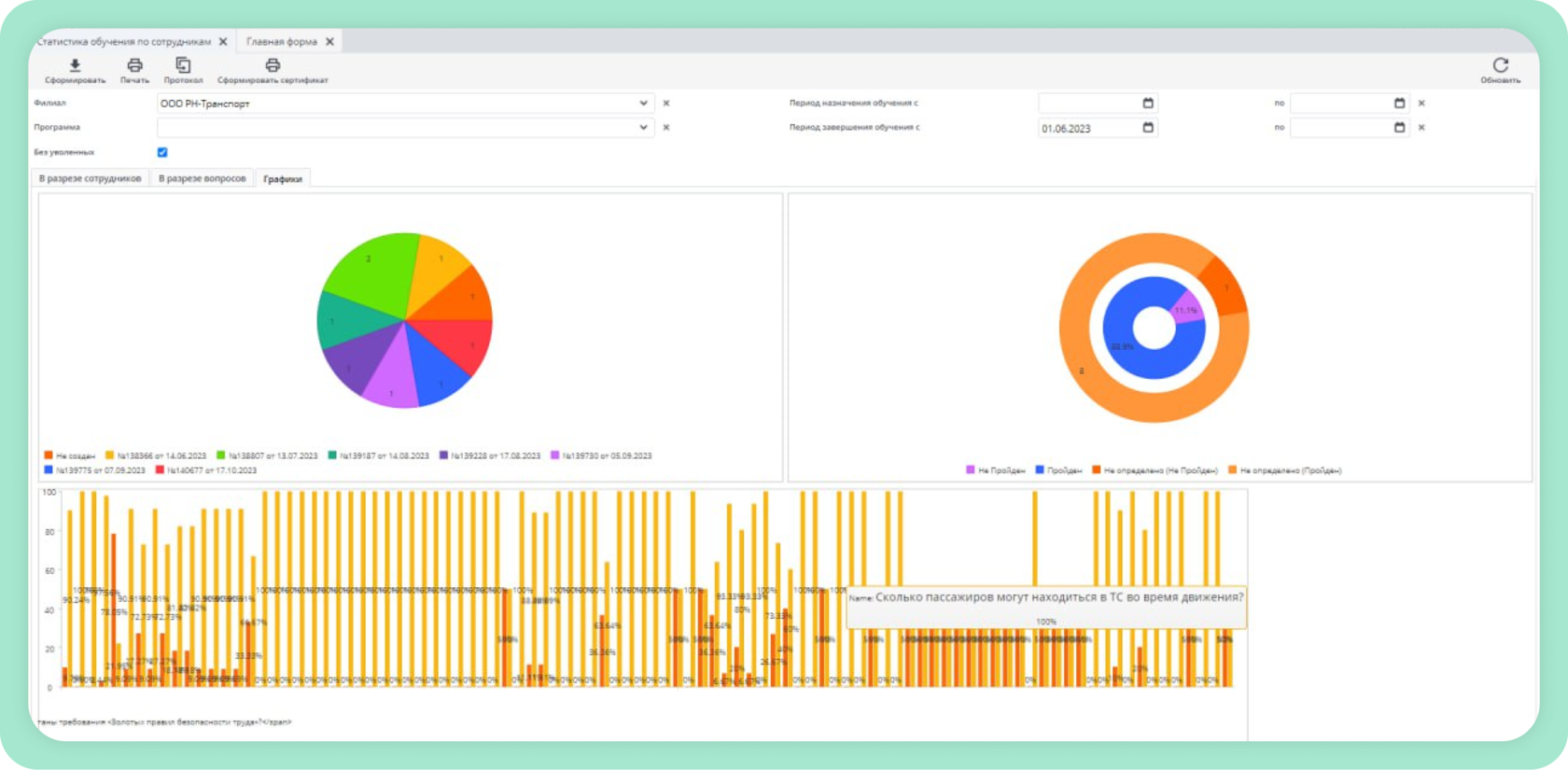Toggle the Не Пройден donut legend entry
1568x770 pixels.
coord(995,470)
